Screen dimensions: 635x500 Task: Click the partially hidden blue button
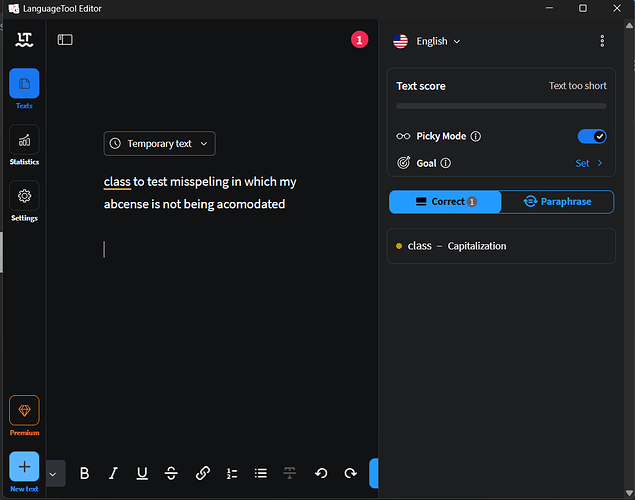pos(373,473)
